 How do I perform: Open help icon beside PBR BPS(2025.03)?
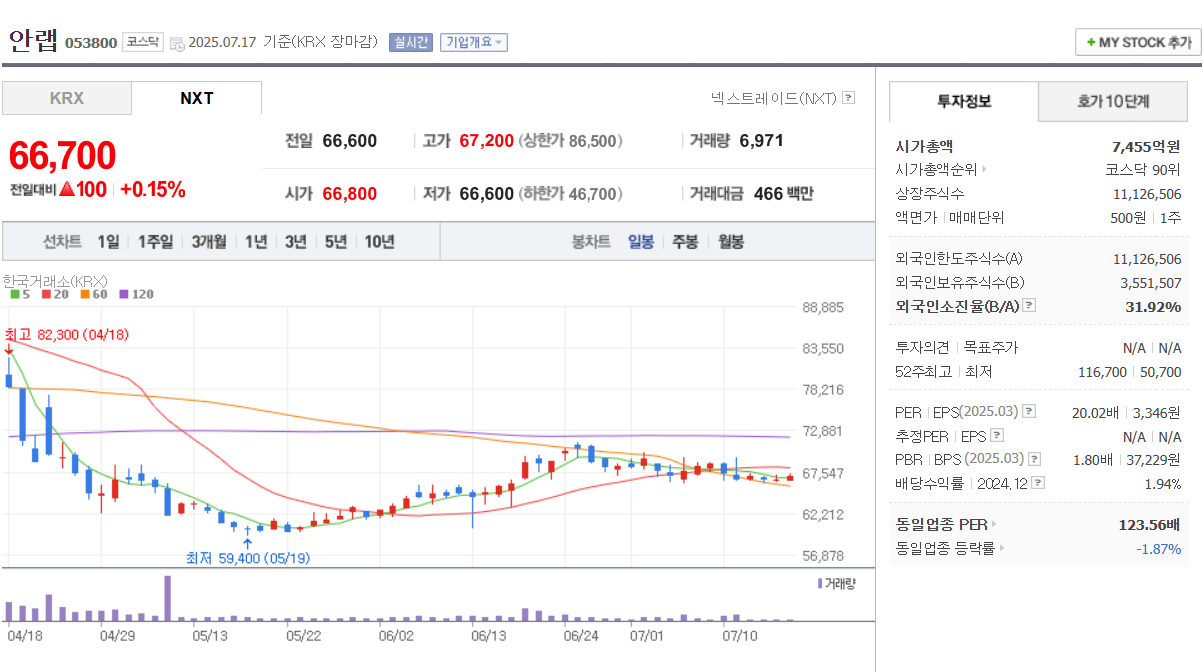(x=1033, y=459)
